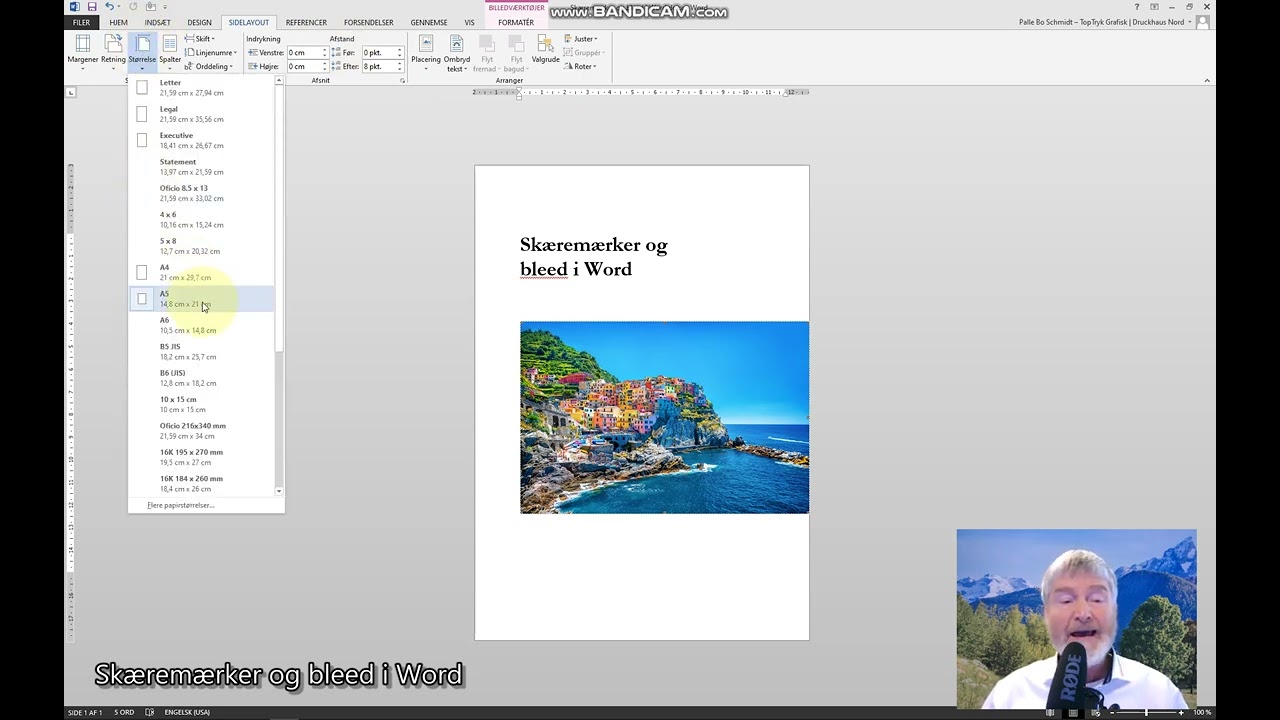Click the '5 ORD' word count
The image size is (1280, 720).
124,712
